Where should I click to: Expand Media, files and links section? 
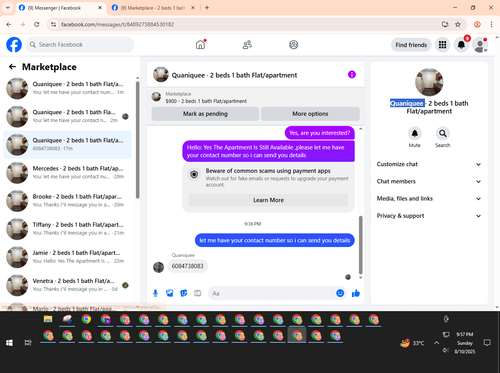[x=429, y=199]
